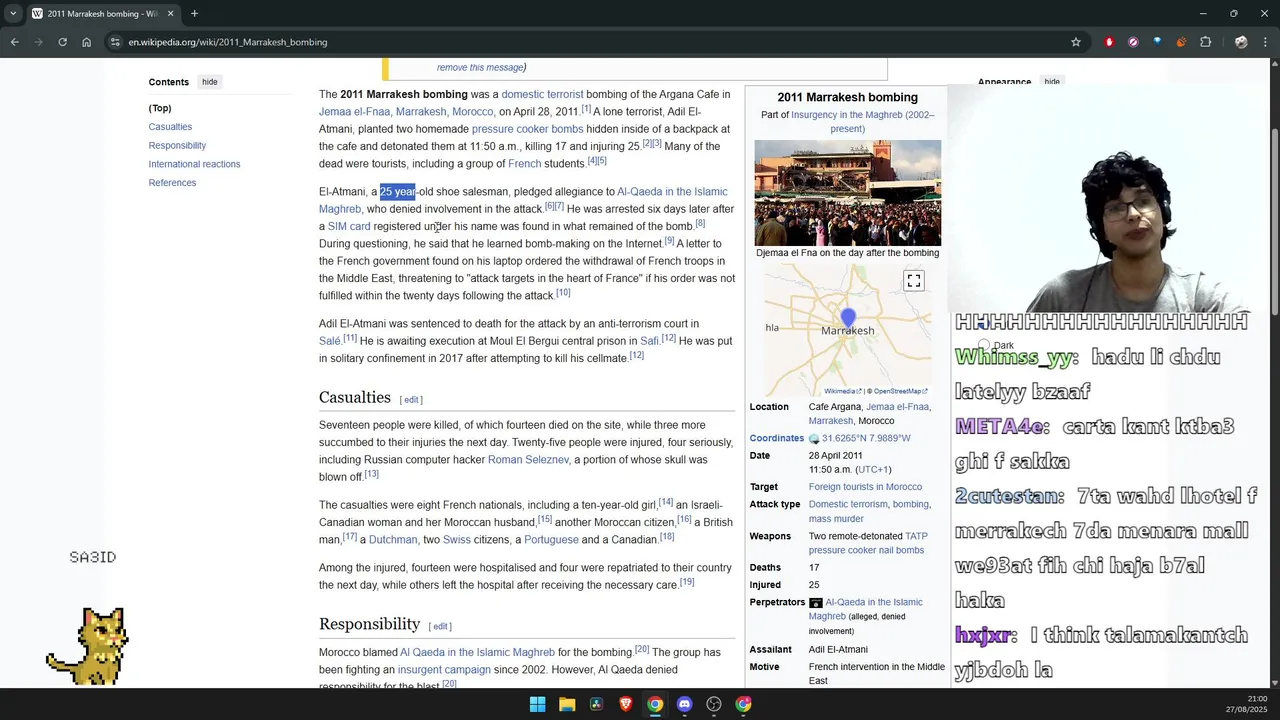Screen dimensions: 1280x720
Task: Open the orange extension icon
Action: [1181, 42]
